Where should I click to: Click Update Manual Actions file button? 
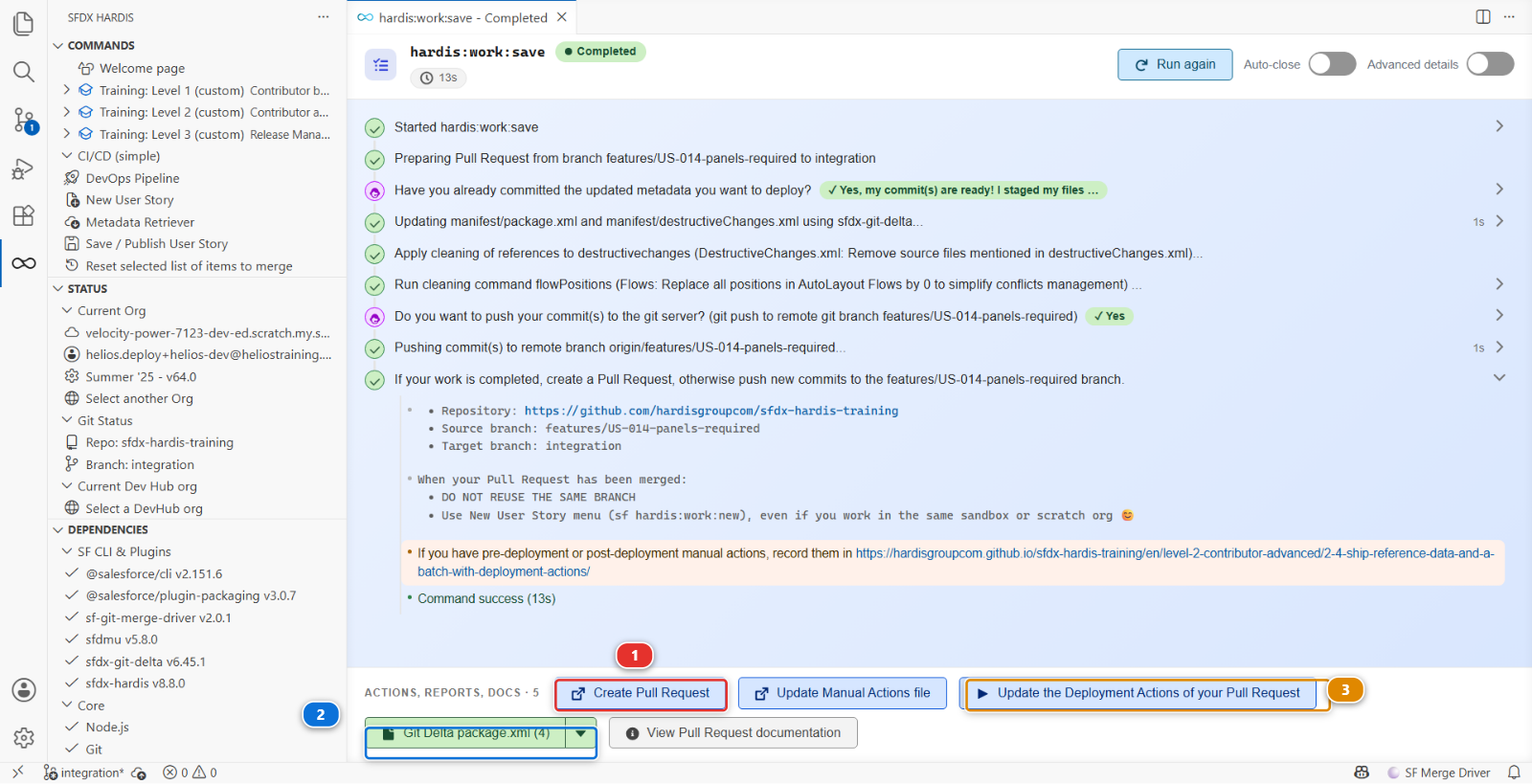[843, 693]
